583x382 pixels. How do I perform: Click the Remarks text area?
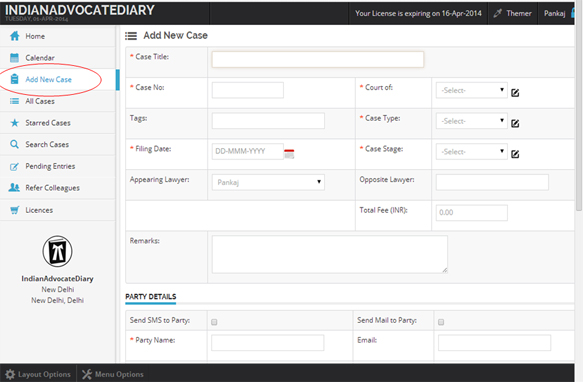pyautogui.click(x=330, y=254)
